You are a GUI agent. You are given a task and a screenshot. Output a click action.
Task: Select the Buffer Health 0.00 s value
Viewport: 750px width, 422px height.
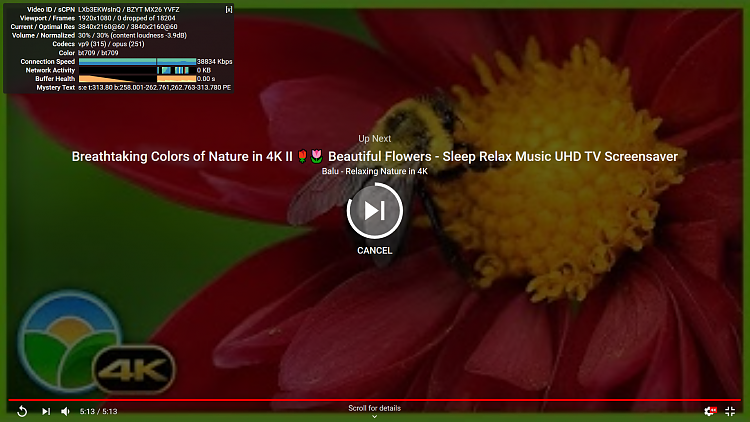point(206,79)
